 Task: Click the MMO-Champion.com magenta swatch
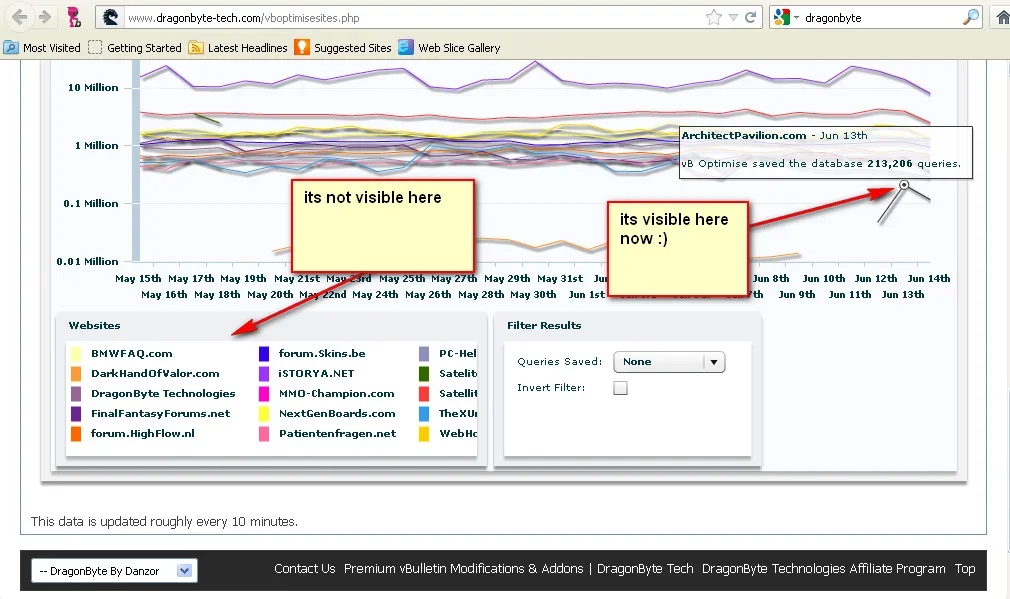pos(263,393)
